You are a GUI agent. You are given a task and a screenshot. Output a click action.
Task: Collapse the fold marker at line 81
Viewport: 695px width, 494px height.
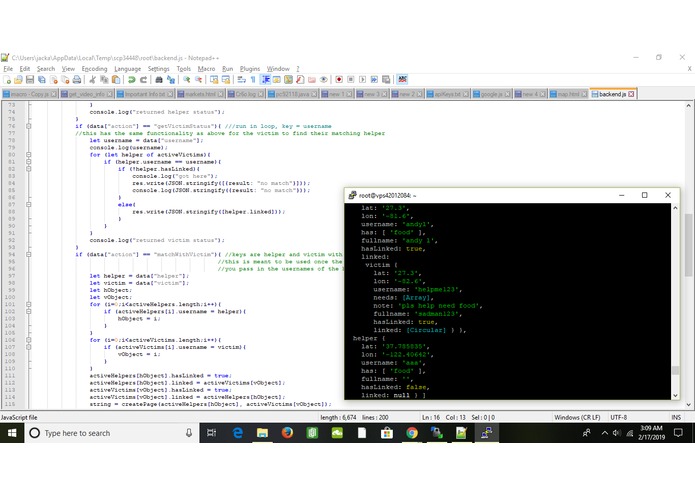pos(28,162)
